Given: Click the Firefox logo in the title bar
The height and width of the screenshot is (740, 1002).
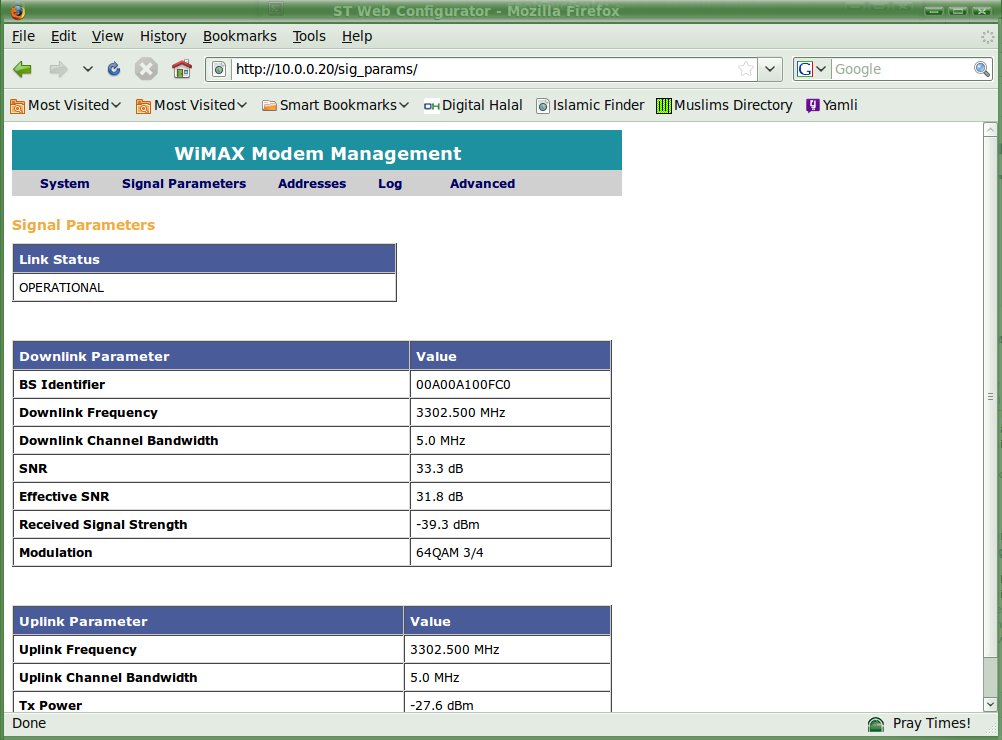Looking at the screenshot, I should [17, 11].
